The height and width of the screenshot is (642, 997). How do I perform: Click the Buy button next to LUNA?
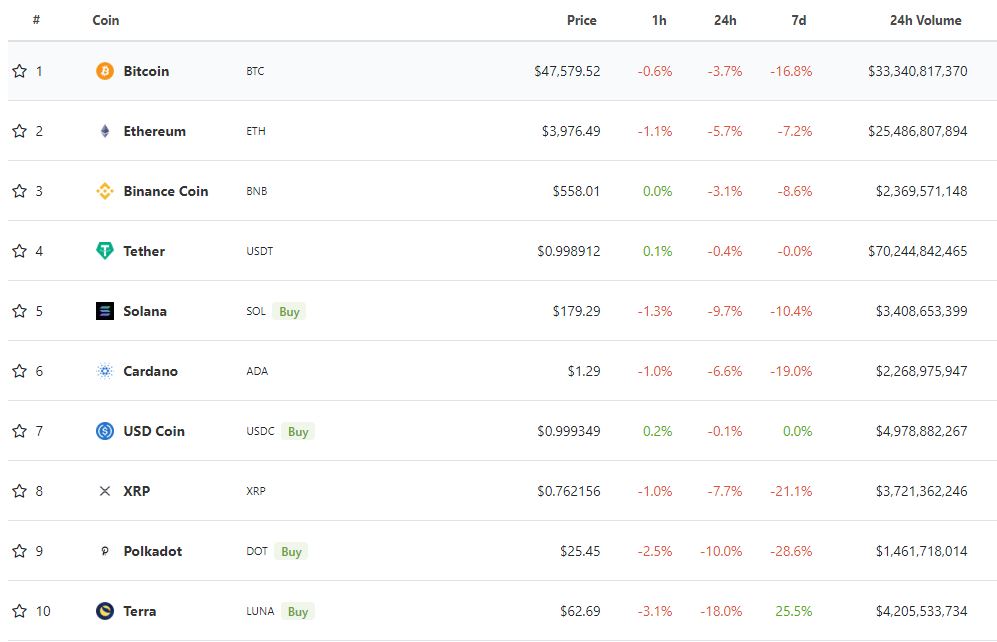298,611
